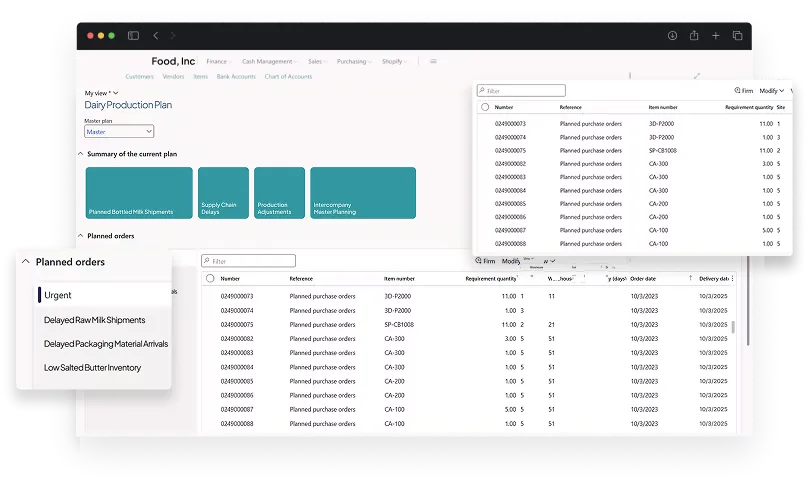Open a new tab with plus icon

pyautogui.click(x=716, y=36)
